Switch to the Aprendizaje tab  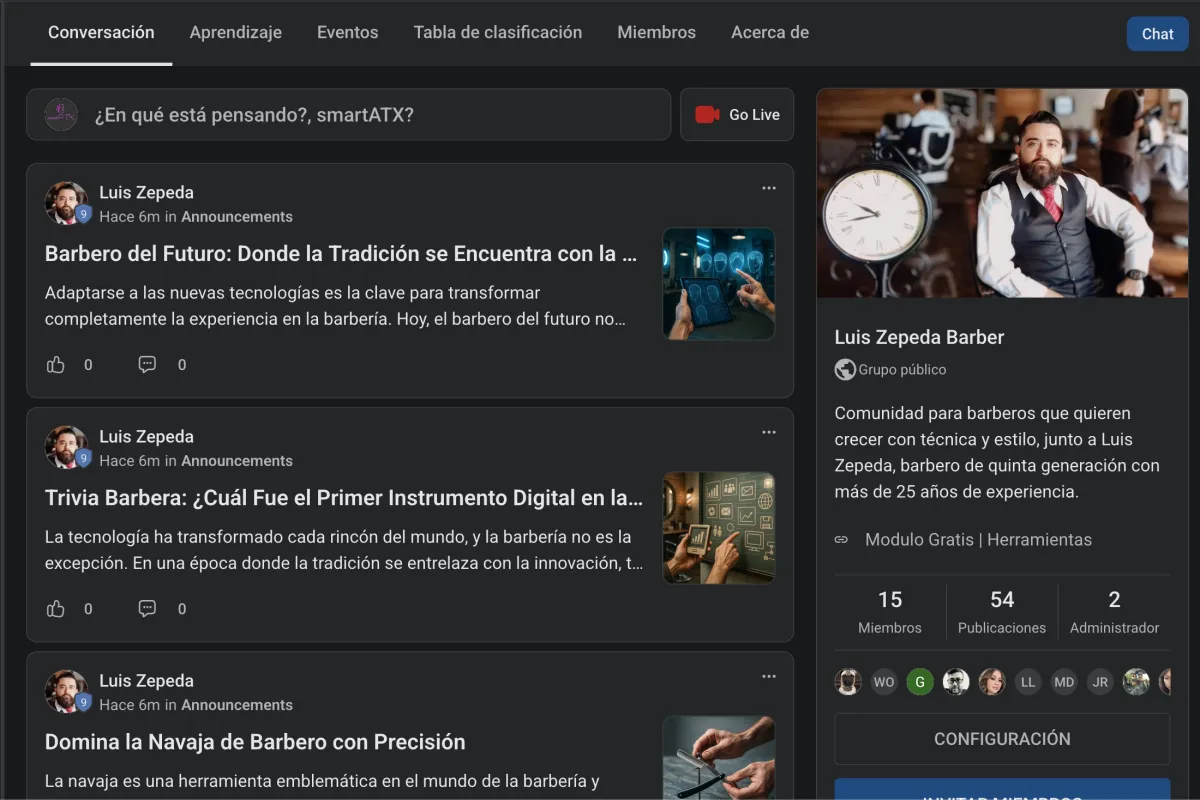236,33
